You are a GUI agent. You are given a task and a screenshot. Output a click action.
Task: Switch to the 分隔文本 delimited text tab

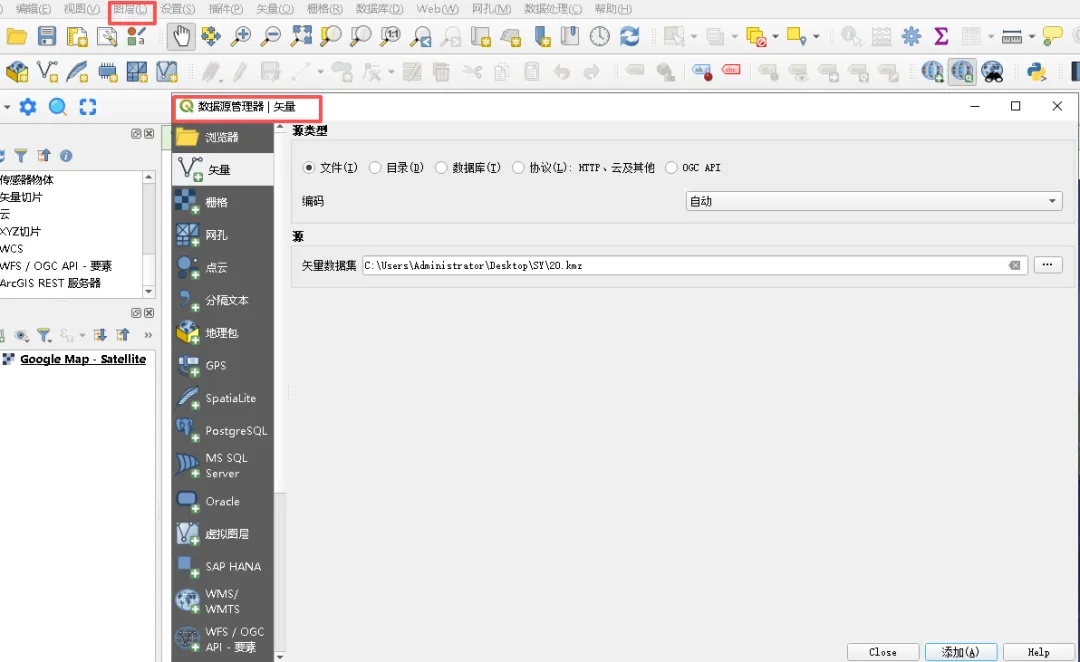222,300
